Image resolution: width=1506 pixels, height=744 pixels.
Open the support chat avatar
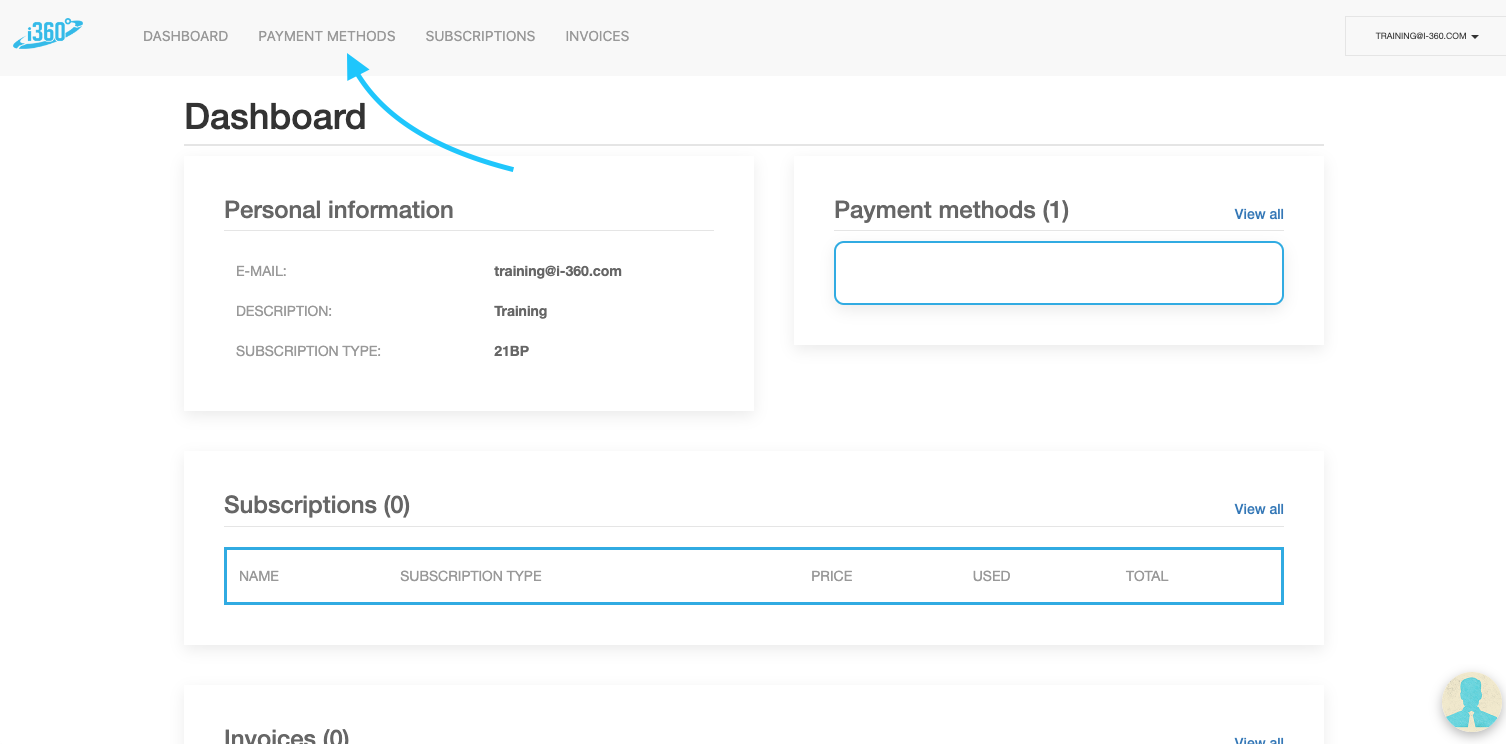point(1472,702)
